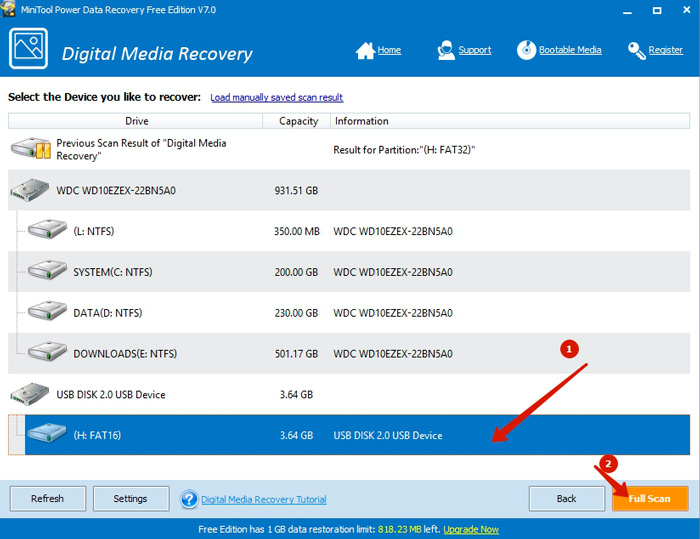Click the Back button
This screenshot has width=700, height=539.
(x=567, y=499)
